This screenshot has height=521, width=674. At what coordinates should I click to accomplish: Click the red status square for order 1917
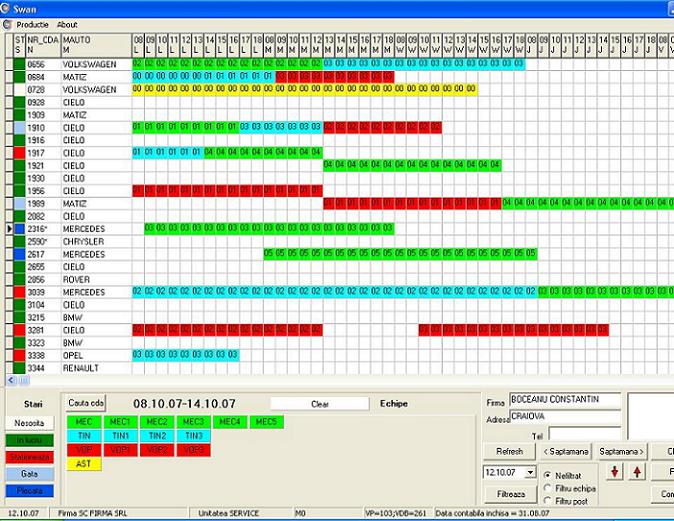18,153
